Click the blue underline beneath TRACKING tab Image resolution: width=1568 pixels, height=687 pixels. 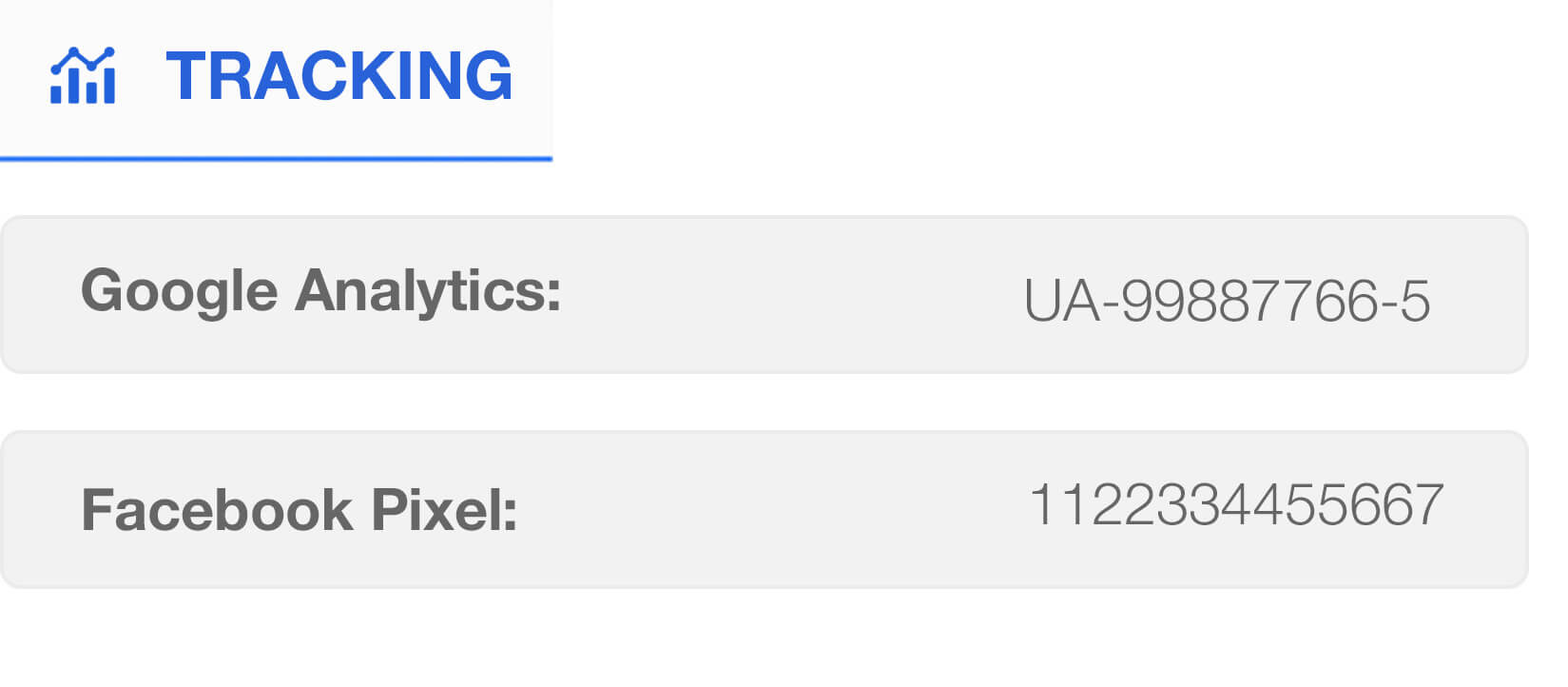point(276,158)
